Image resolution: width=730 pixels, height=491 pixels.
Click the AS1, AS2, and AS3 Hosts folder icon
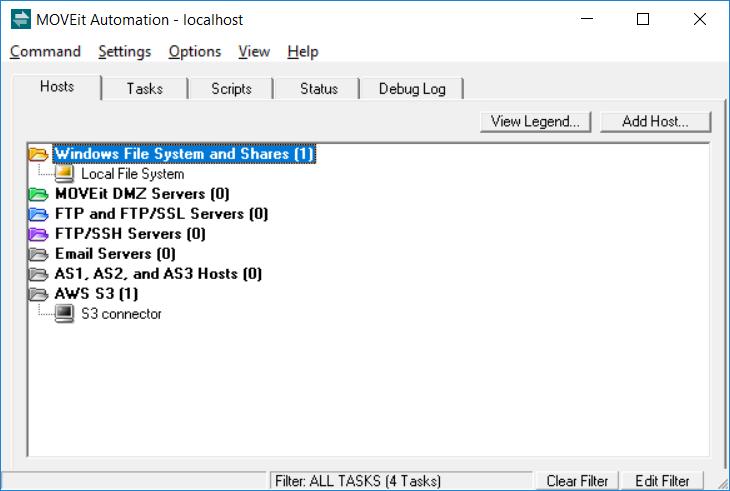coord(39,274)
